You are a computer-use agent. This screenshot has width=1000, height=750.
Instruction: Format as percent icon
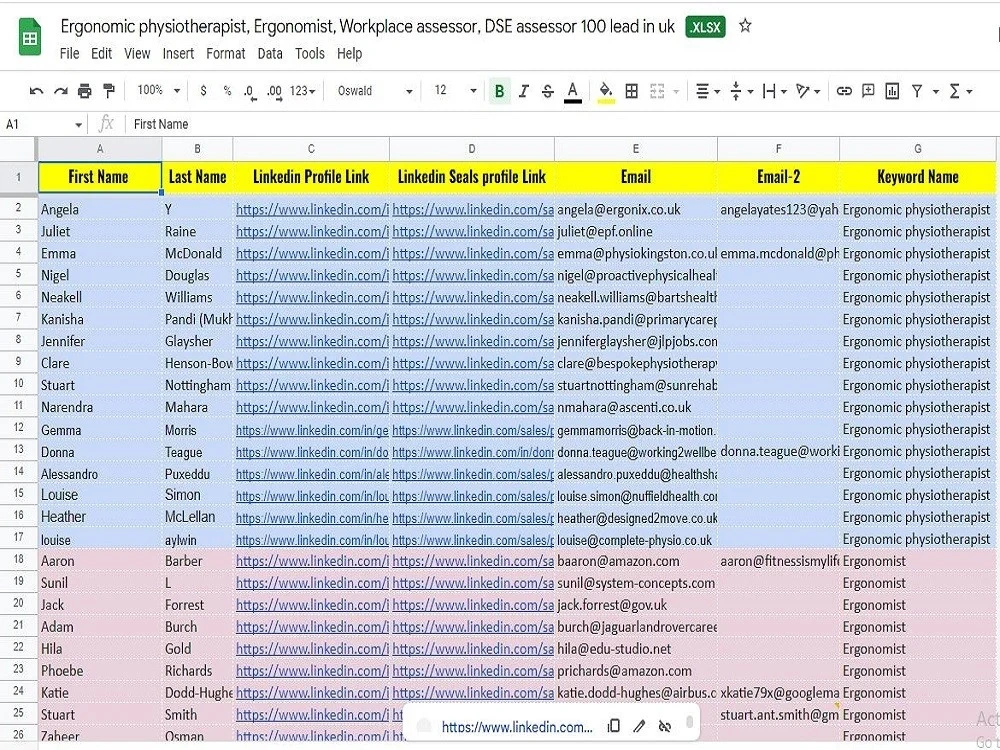(x=227, y=91)
